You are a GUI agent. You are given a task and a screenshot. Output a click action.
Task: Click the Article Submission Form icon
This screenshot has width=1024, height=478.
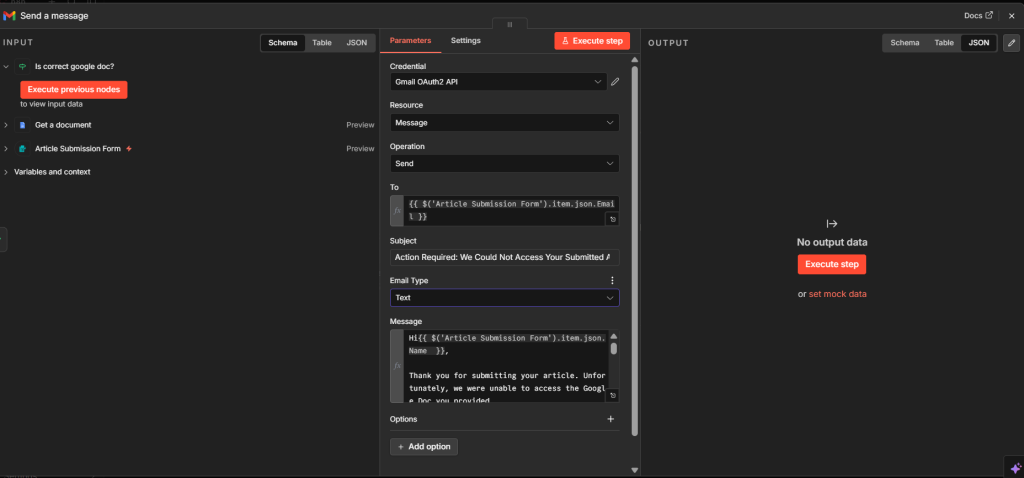[x=23, y=148]
